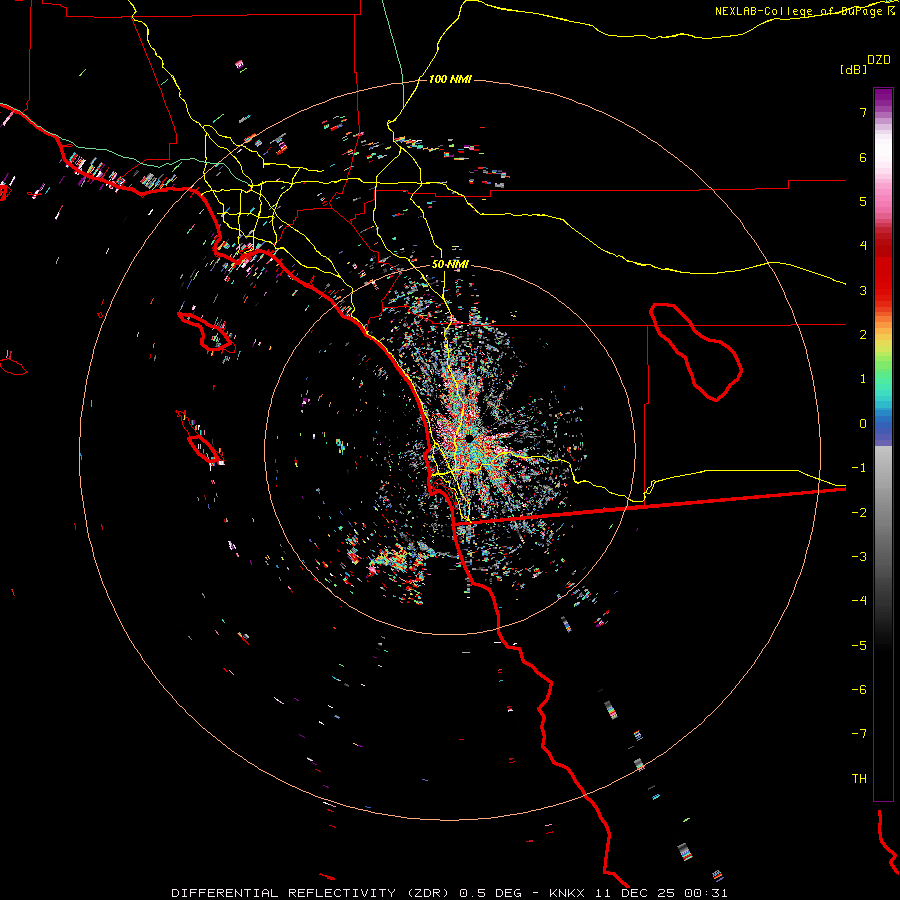Click the 7 dB mark on the color scale
This screenshot has height=900, width=900.
[863, 112]
